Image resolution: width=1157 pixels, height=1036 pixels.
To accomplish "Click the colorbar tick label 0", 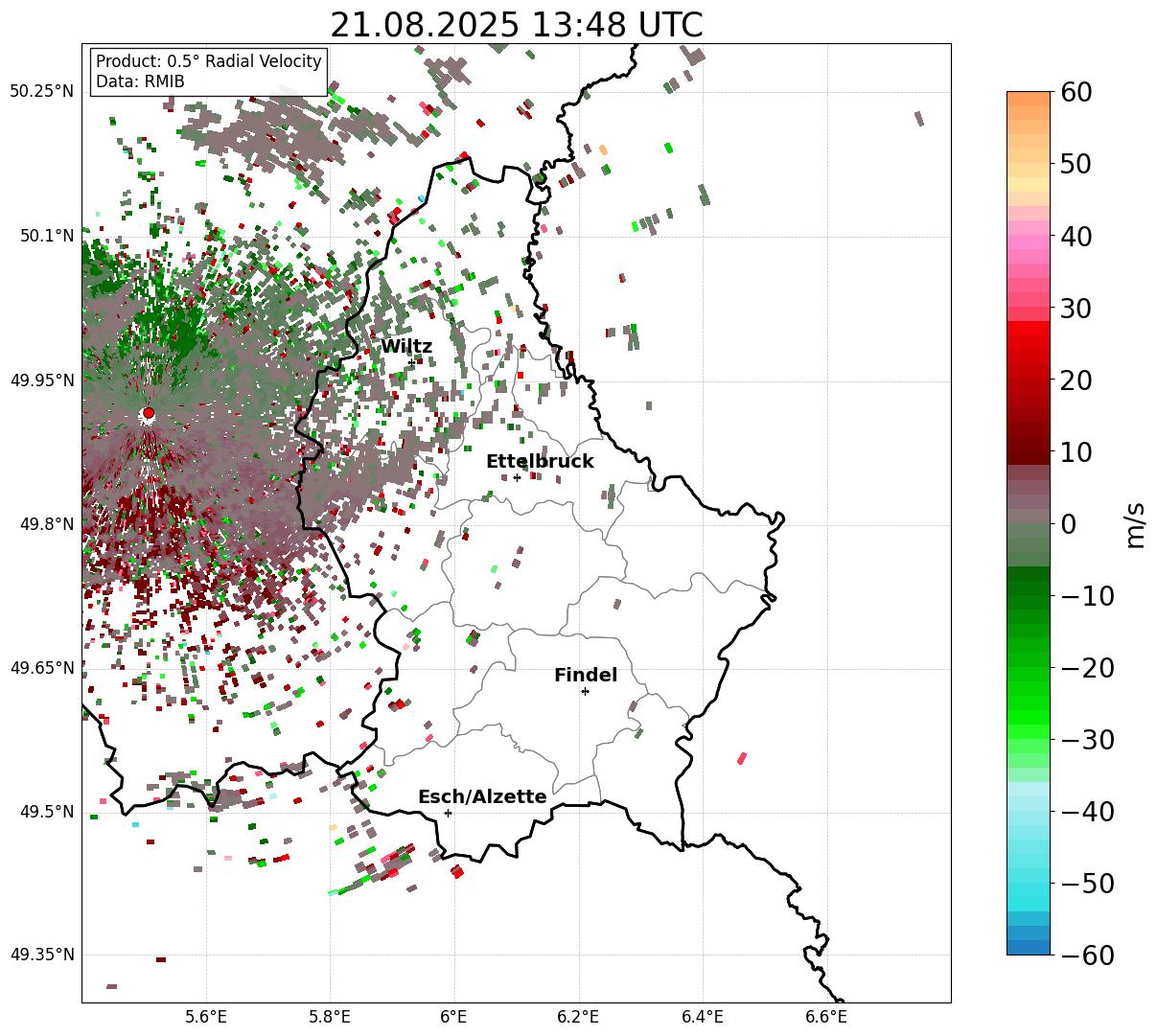I will 1067,524.
